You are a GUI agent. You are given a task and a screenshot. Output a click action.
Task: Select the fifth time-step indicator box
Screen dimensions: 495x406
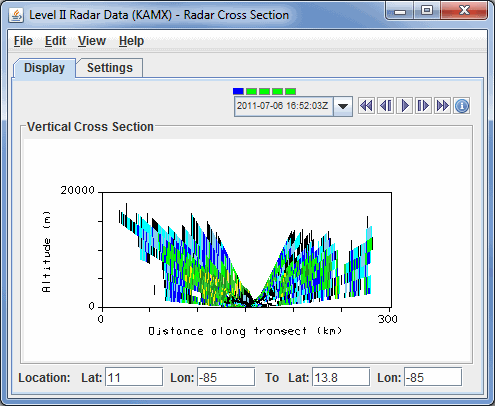[x=290, y=91]
